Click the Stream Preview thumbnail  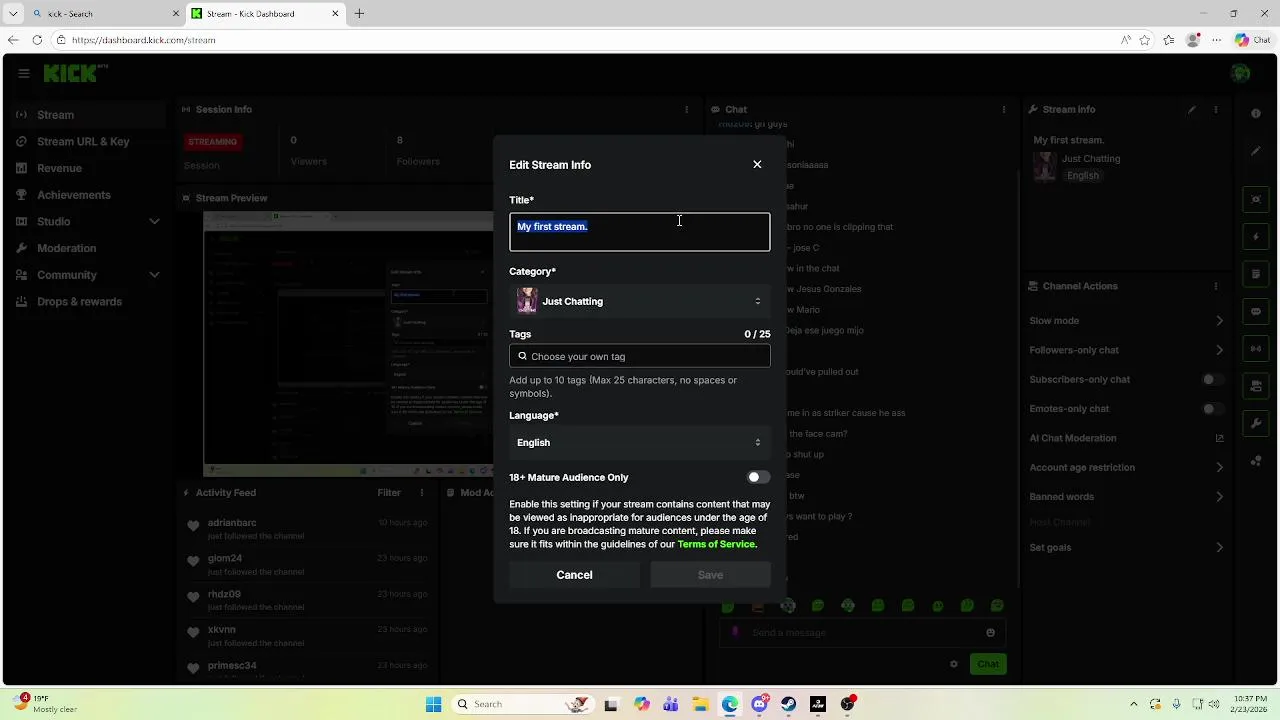(x=348, y=344)
